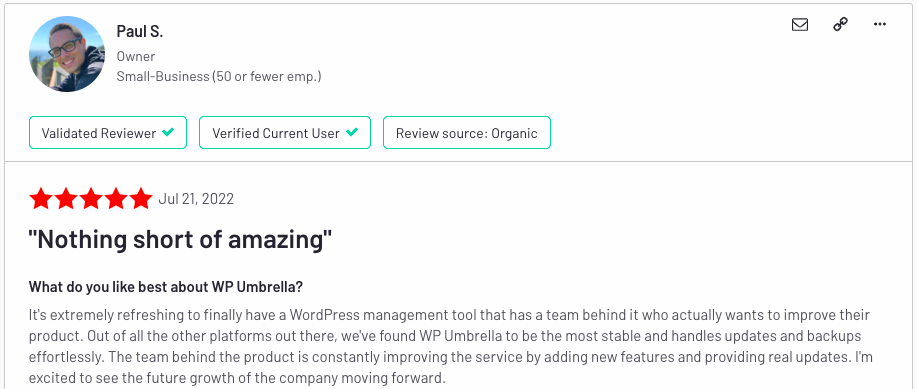This screenshot has width=917, height=389.
Task: Copy review link via chain icon
Action: [840, 25]
